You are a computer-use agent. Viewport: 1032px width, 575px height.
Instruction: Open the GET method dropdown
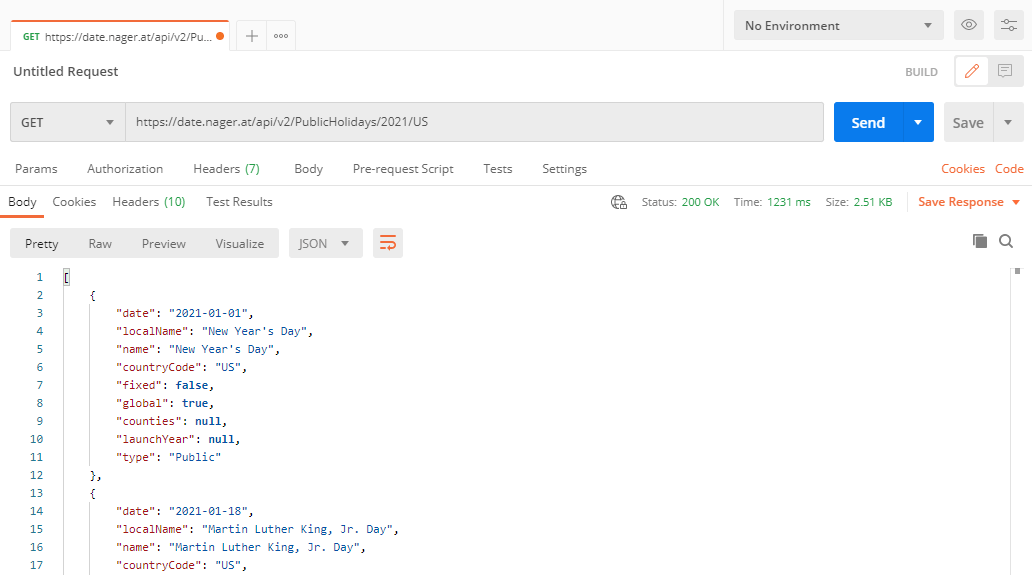tap(68, 123)
